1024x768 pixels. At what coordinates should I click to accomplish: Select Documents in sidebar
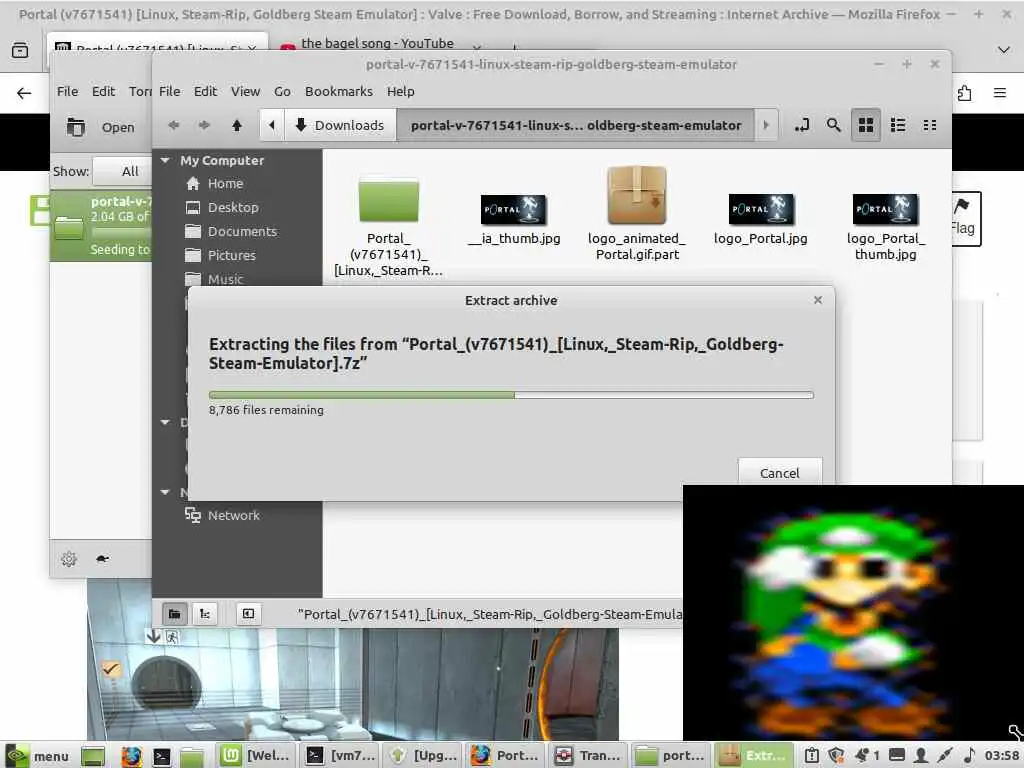coord(242,231)
